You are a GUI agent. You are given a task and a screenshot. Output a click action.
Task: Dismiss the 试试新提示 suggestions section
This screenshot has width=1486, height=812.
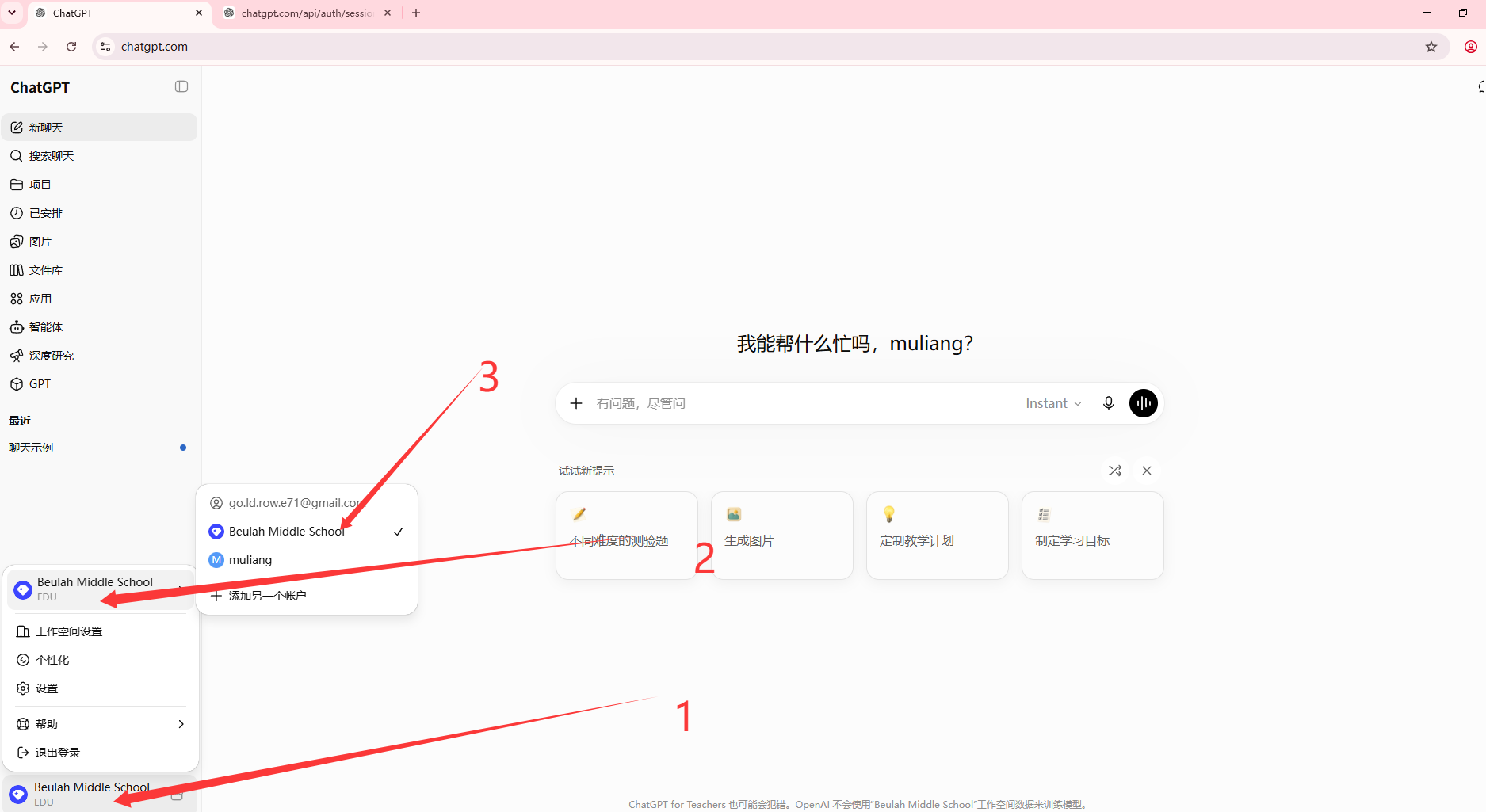pos(1146,471)
